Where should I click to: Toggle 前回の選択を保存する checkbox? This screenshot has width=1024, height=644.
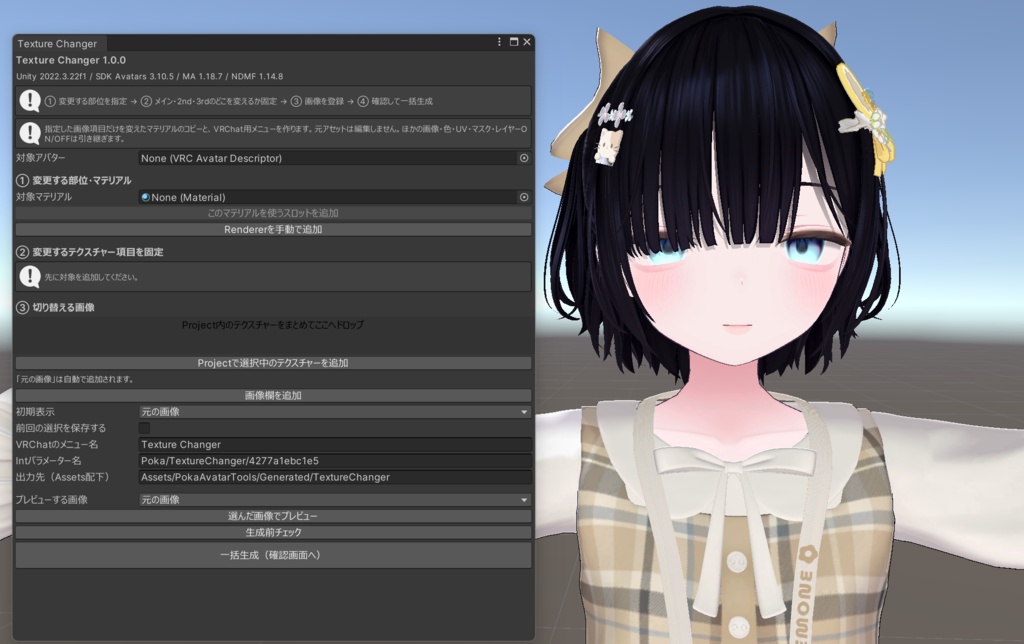pyautogui.click(x=144, y=428)
